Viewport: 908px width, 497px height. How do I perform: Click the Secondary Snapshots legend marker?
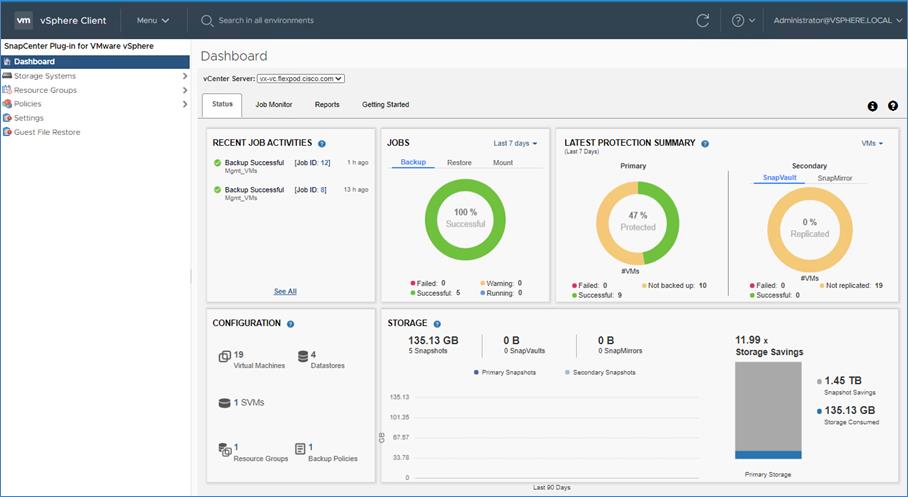pos(567,372)
